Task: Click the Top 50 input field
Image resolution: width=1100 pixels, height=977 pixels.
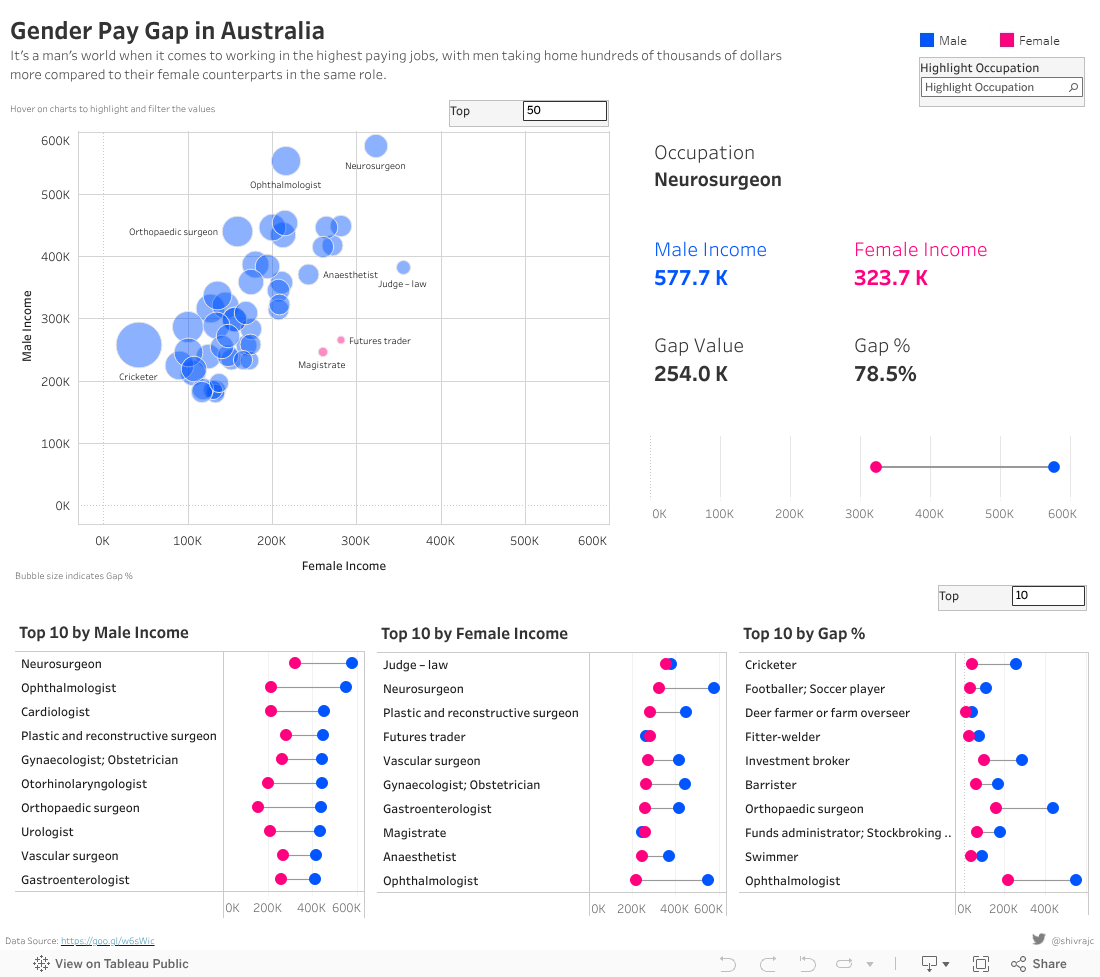Action: [564, 111]
